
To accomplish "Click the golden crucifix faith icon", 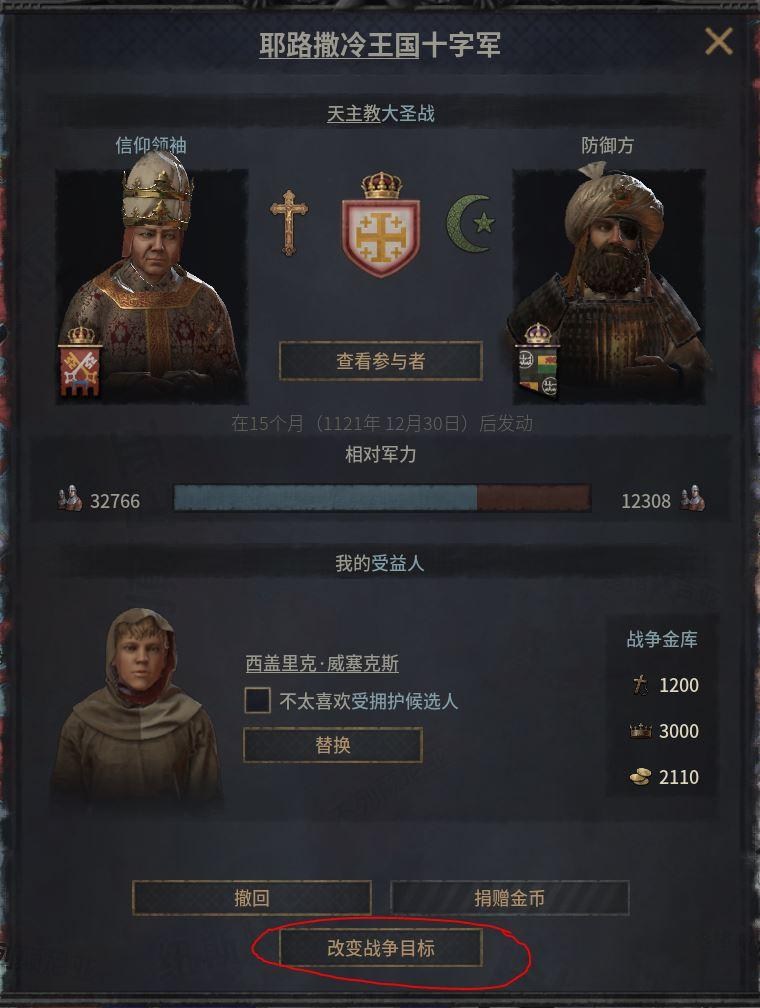I will [x=289, y=222].
